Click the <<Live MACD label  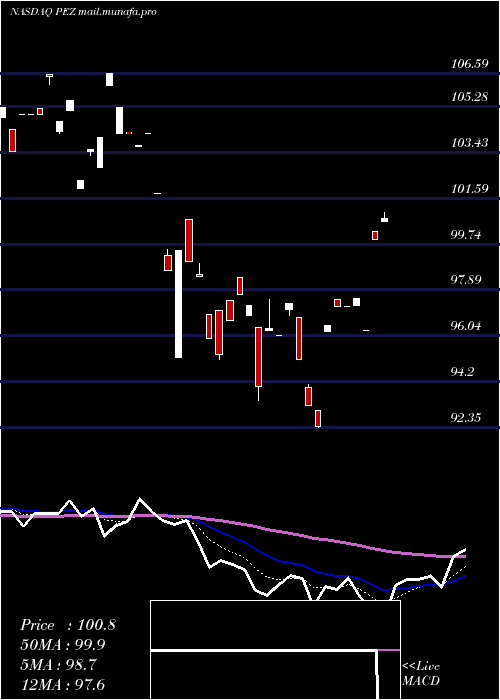421,673
